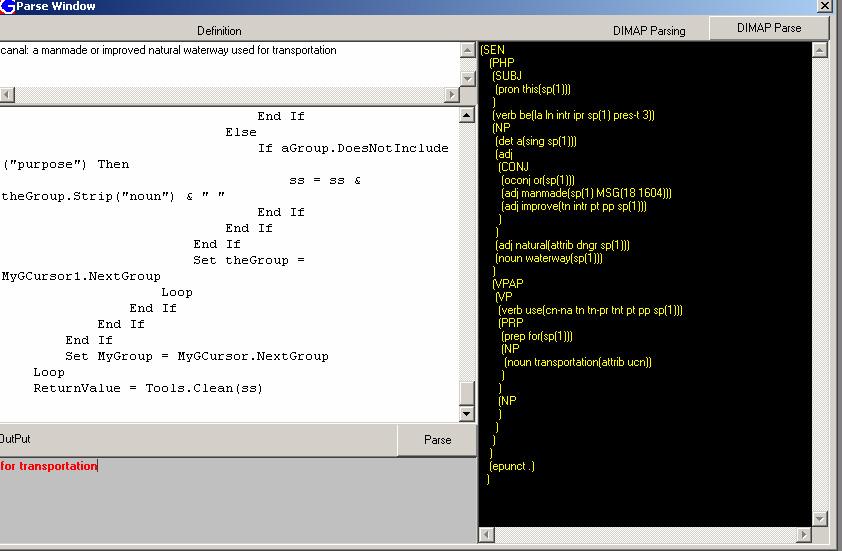The image size is (842, 551).
Task: Click the '(SUBJ' node text
Action: (x=506, y=76)
